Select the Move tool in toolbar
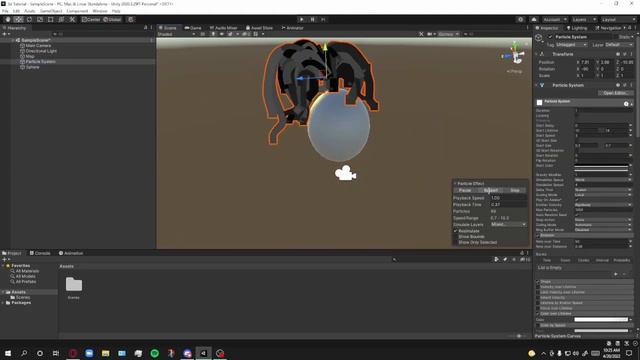Viewport: 640px width, 360px height. 18,19
